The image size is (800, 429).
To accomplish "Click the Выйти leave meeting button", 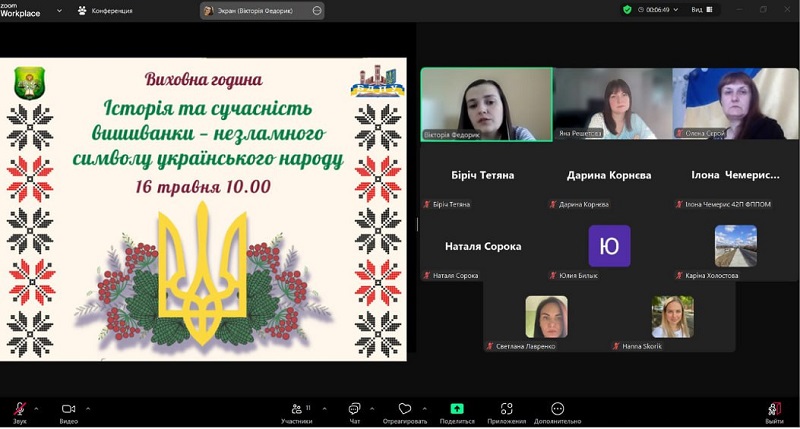I will click(x=774, y=411).
